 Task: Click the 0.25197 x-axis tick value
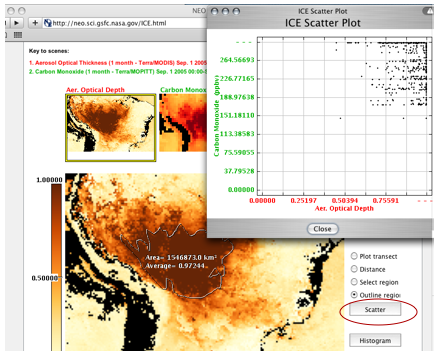304,200
